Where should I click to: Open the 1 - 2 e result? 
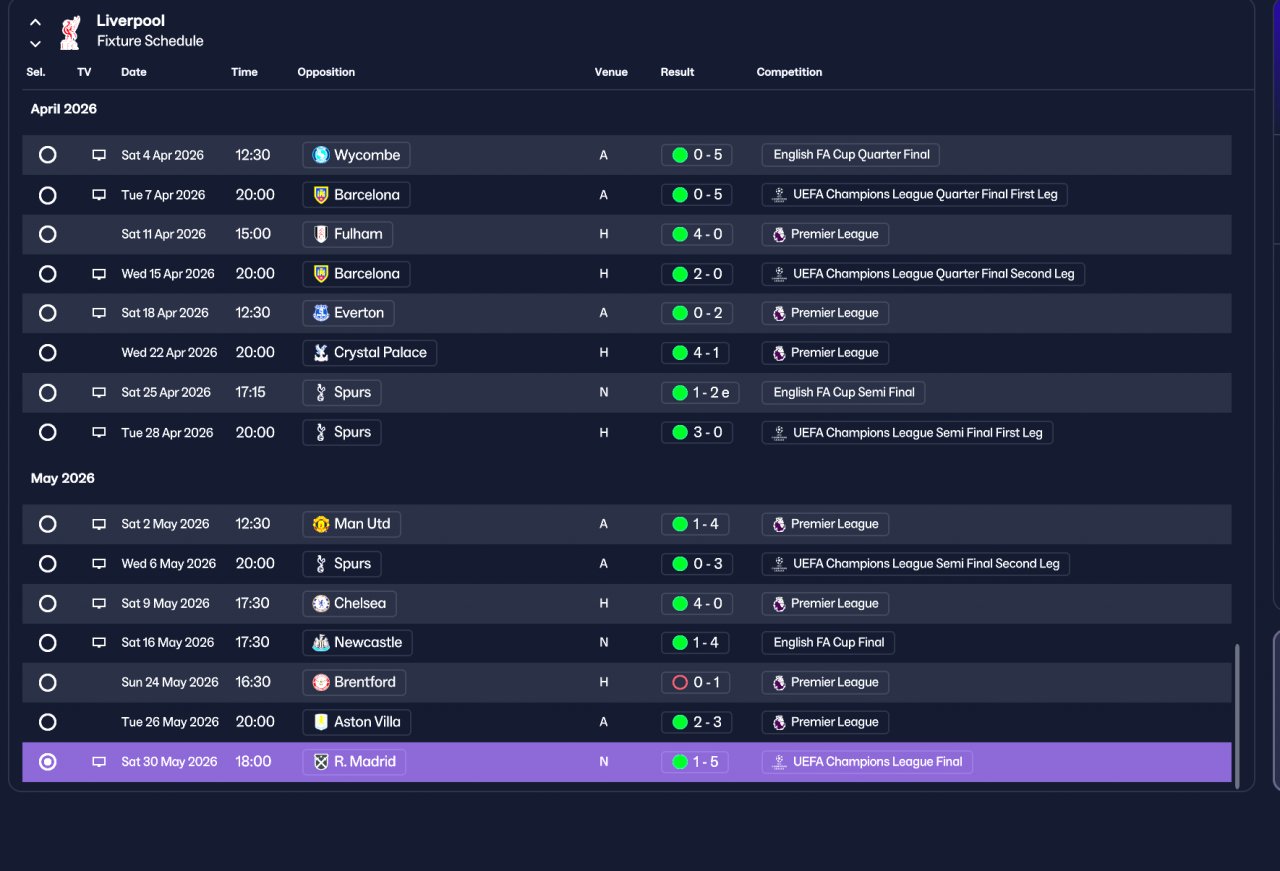[700, 393]
